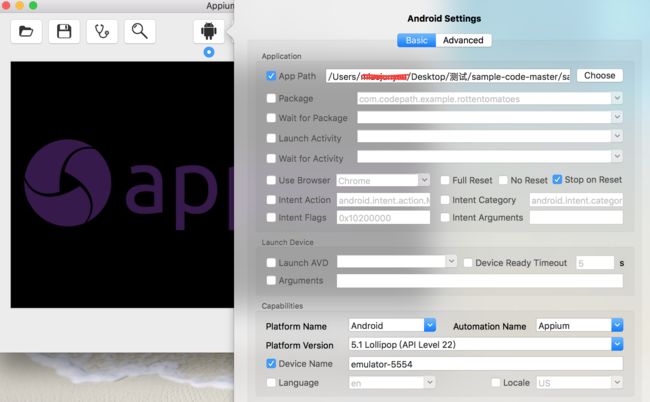Enable the Intent Flags checkbox

click(x=271, y=218)
